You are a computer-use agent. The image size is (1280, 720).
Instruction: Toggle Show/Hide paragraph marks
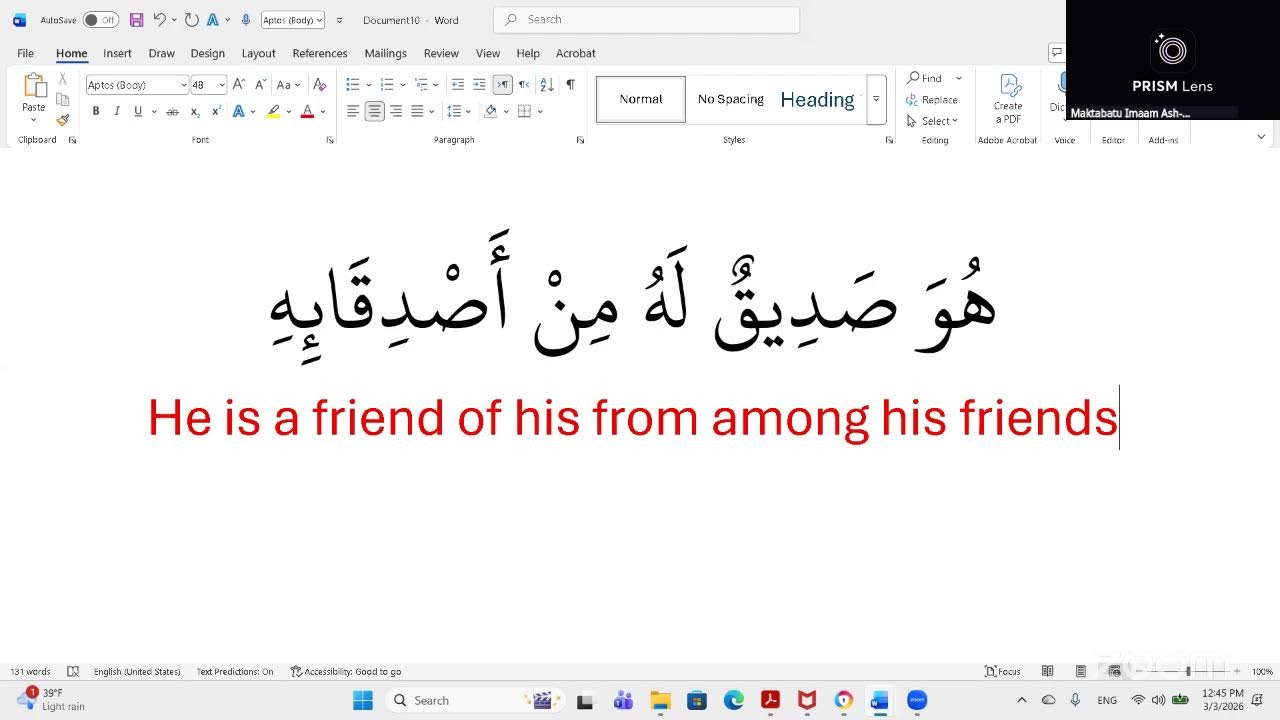[570, 85]
